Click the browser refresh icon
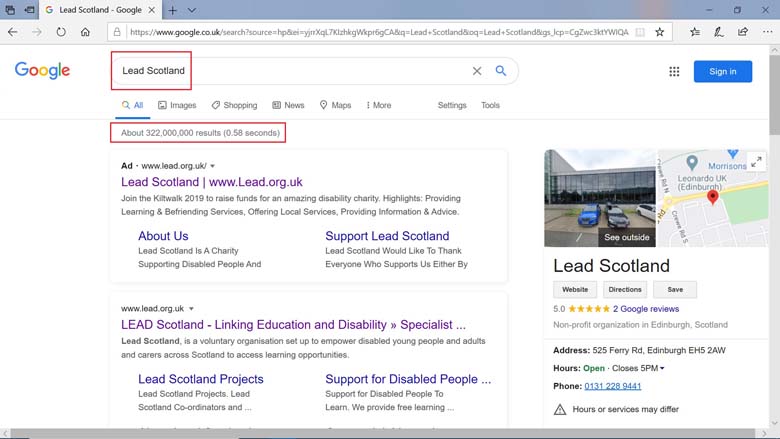The height and width of the screenshot is (439, 780). click(x=61, y=32)
